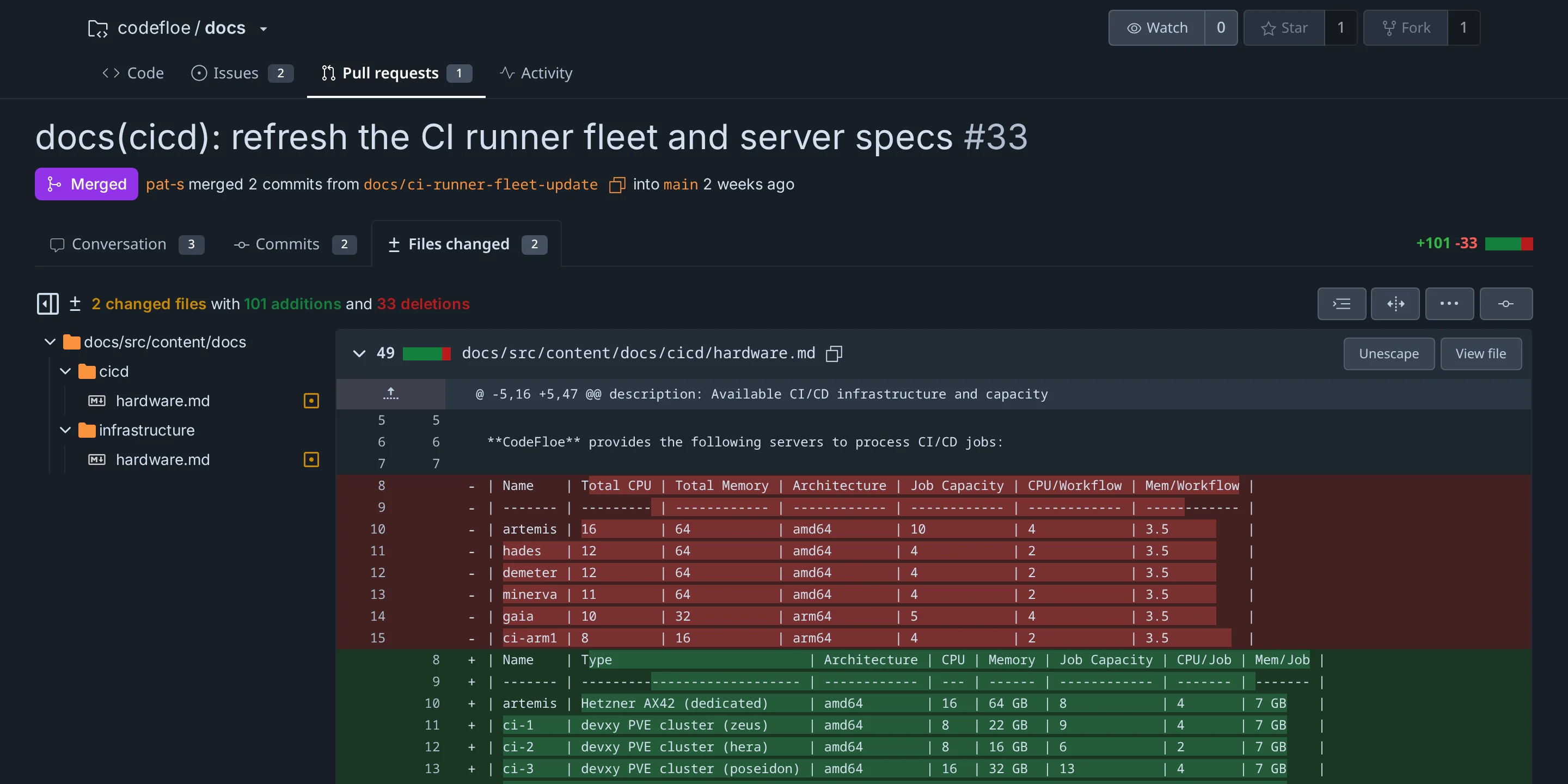Click the 2 changed files text
The width and height of the screenshot is (1568, 784).
tap(149, 304)
